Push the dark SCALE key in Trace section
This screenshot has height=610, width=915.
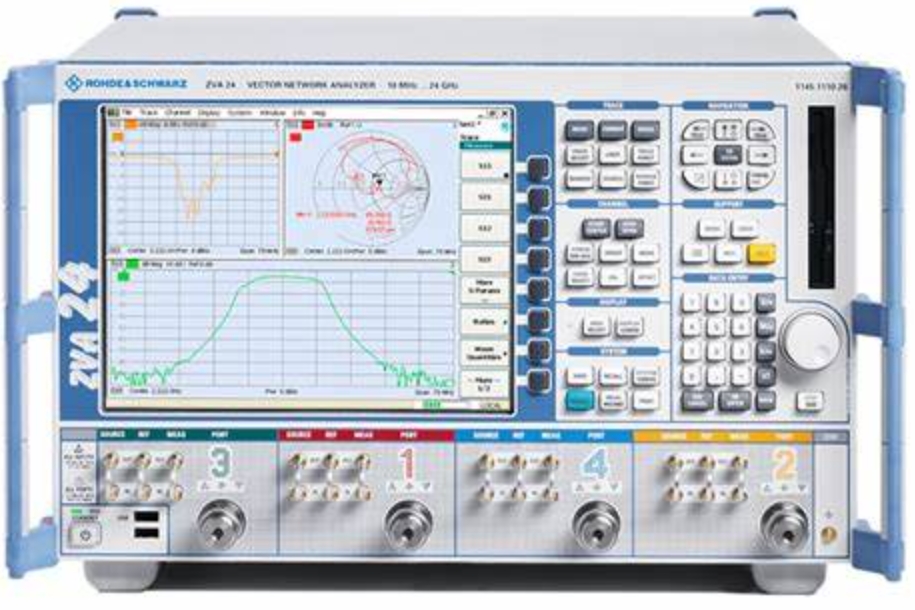click(x=645, y=130)
